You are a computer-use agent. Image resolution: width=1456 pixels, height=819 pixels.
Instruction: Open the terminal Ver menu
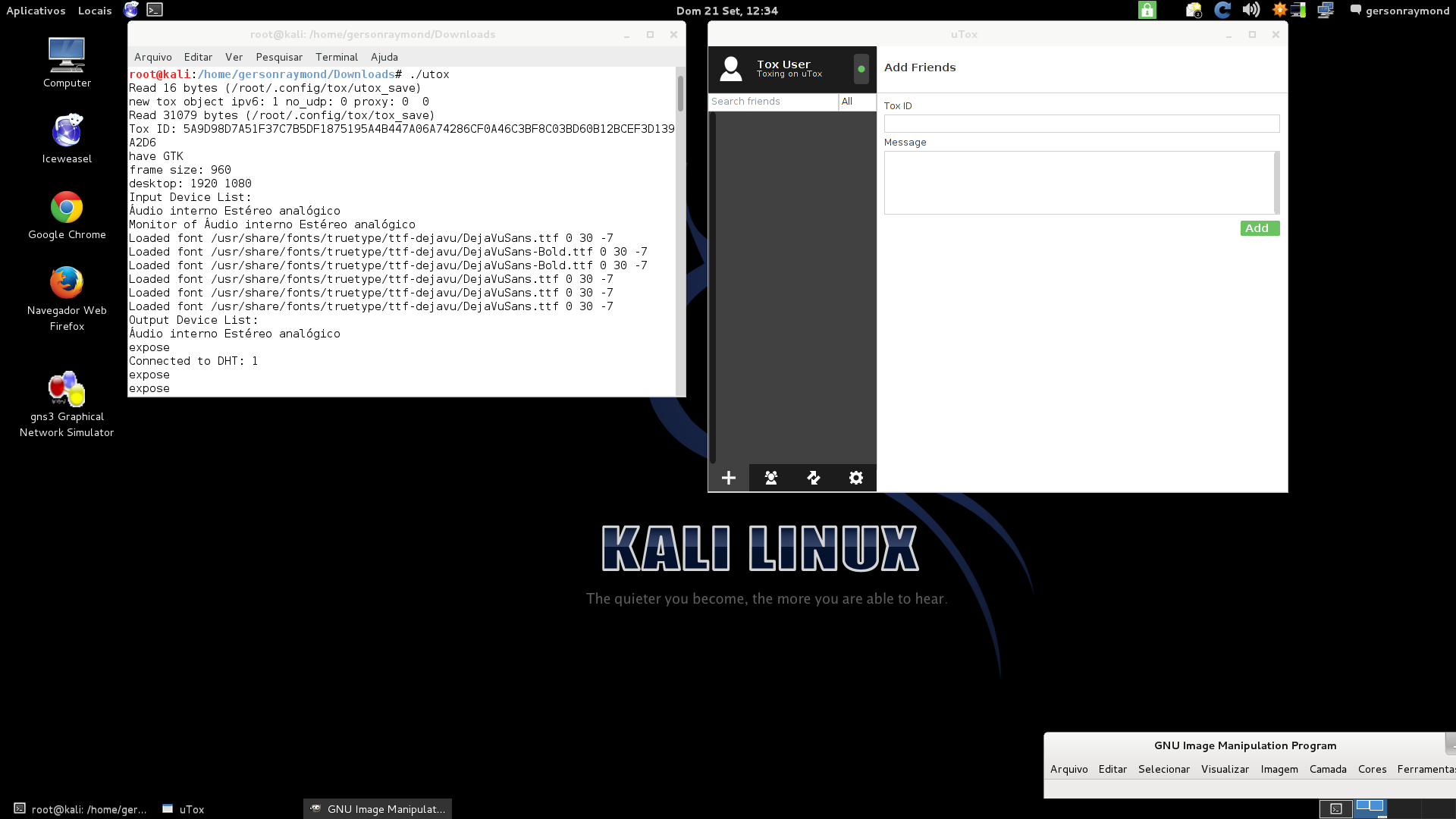tap(234, 57)
